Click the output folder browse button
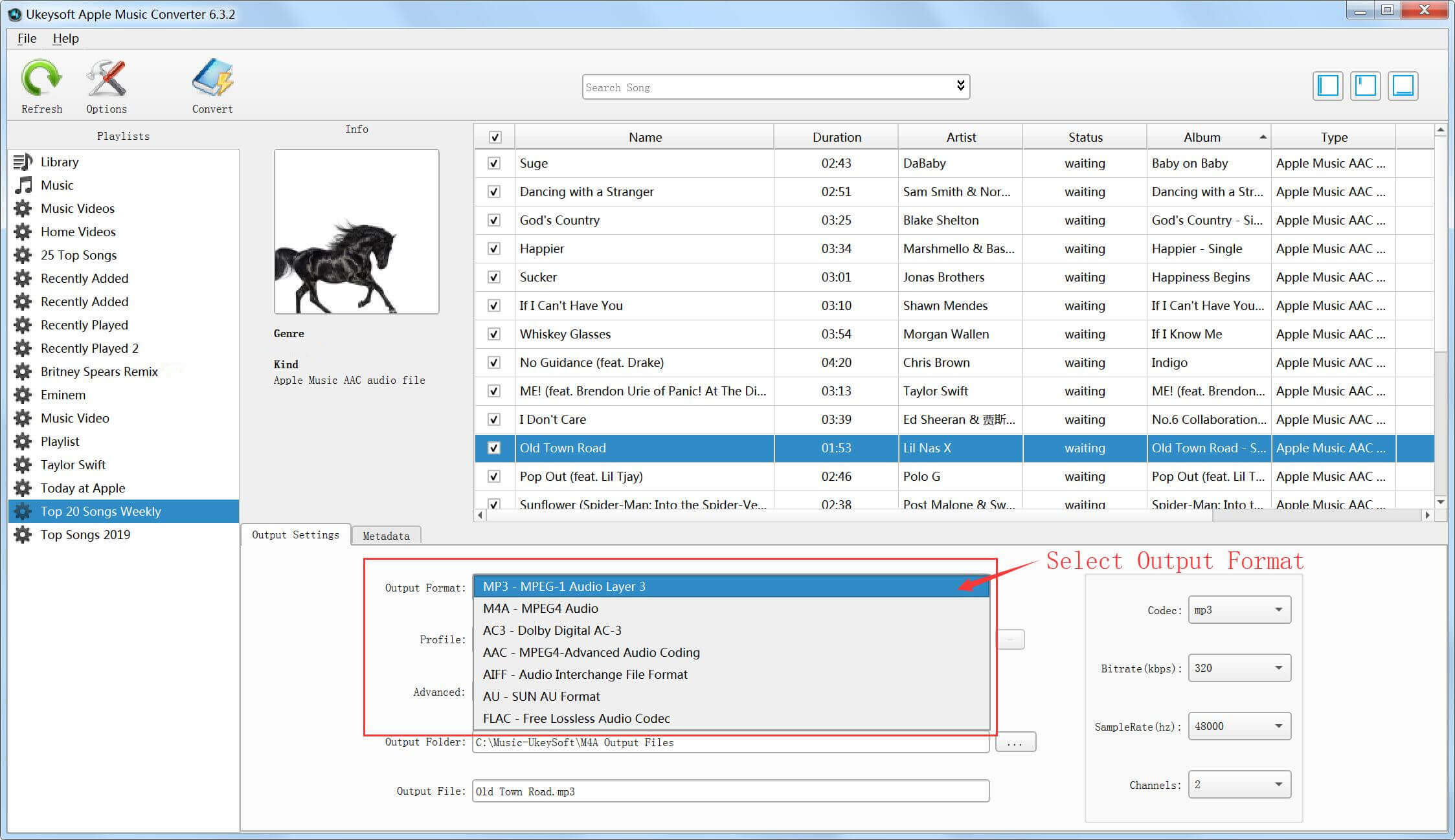 [x=1015, y=742]
